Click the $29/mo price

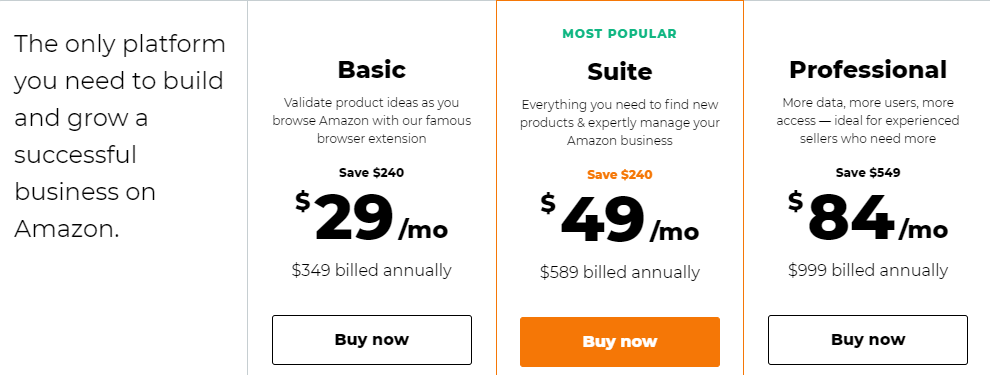coord(372,217)
